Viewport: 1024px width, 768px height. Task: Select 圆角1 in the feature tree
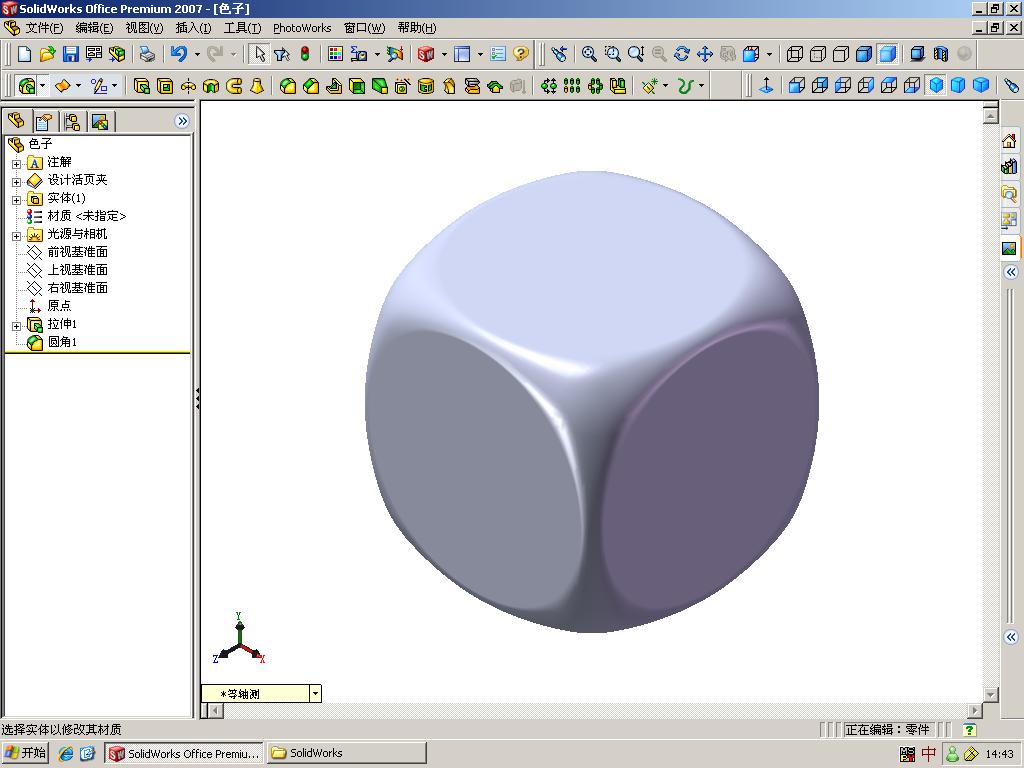coord(62,342)
